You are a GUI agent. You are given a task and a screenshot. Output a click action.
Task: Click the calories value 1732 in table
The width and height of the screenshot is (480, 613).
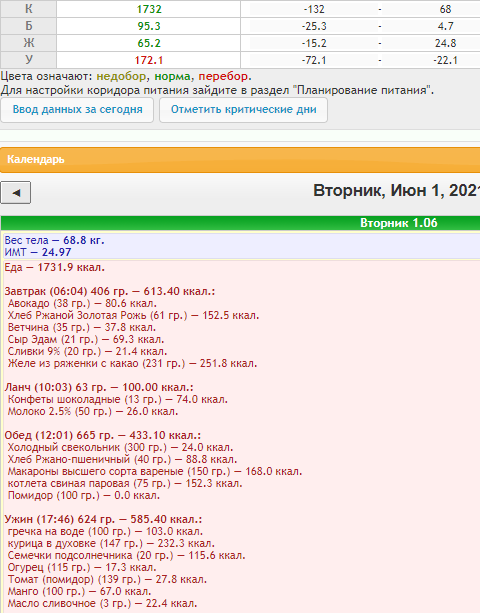coord(149,9)
